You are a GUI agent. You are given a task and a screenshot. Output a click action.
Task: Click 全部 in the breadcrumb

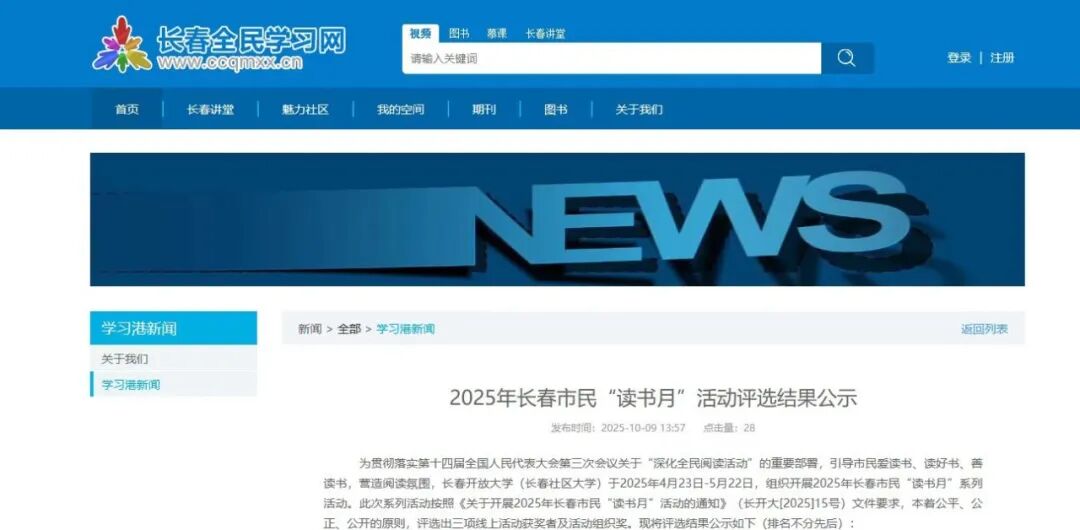[x=349, y=329]
